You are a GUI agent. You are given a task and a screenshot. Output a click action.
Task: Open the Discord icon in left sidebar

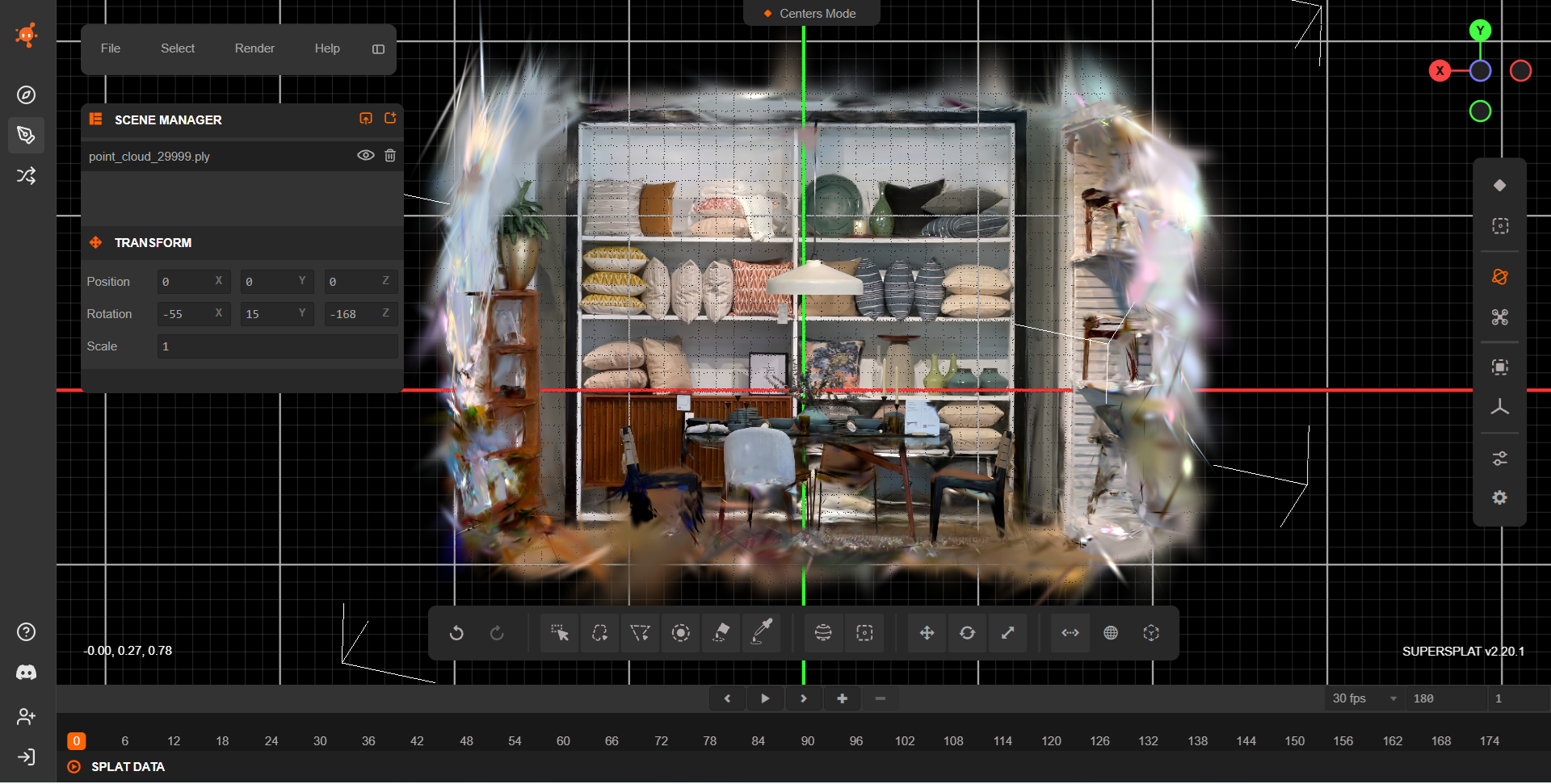coord(27,672)
